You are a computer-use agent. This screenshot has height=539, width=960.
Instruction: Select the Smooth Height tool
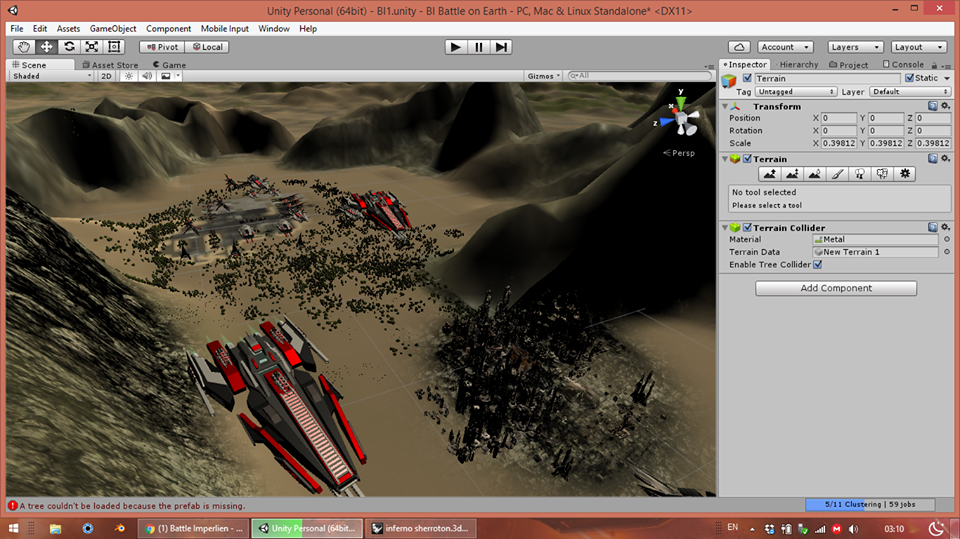point(815,174)
